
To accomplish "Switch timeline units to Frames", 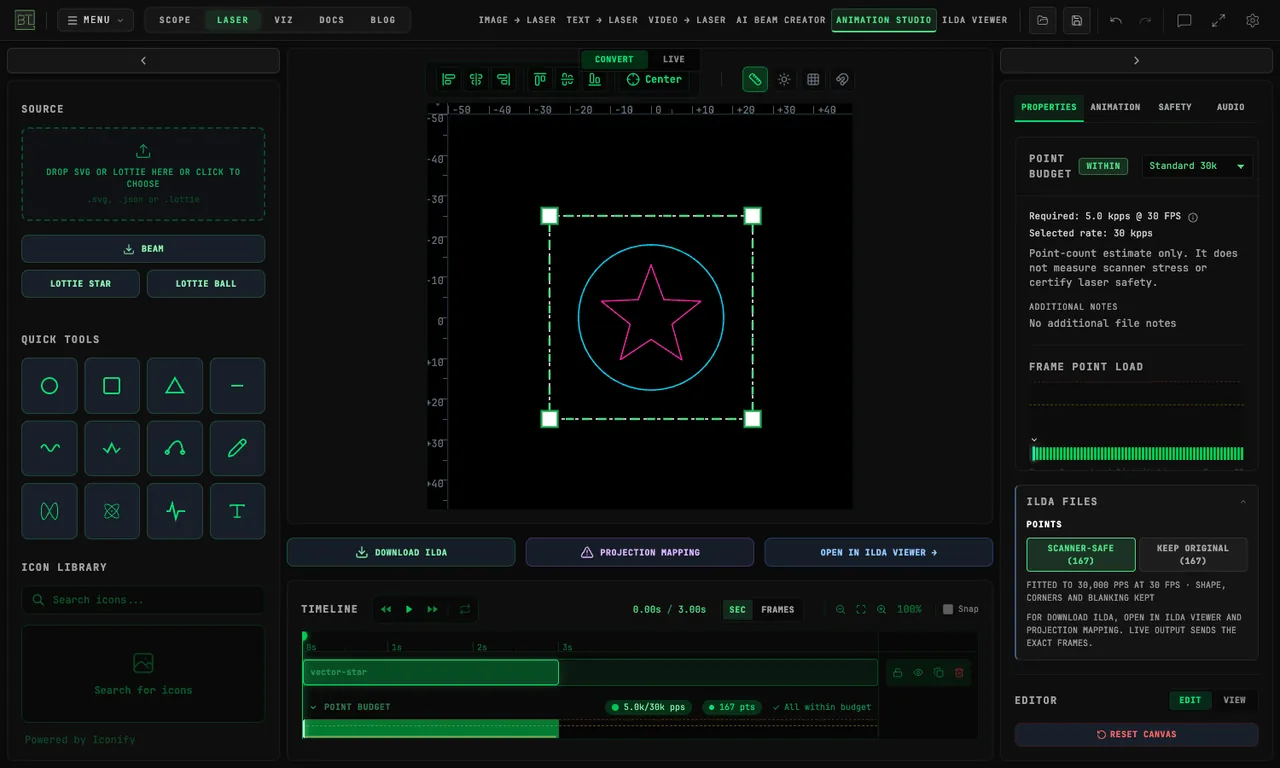I will click(778, 609).
